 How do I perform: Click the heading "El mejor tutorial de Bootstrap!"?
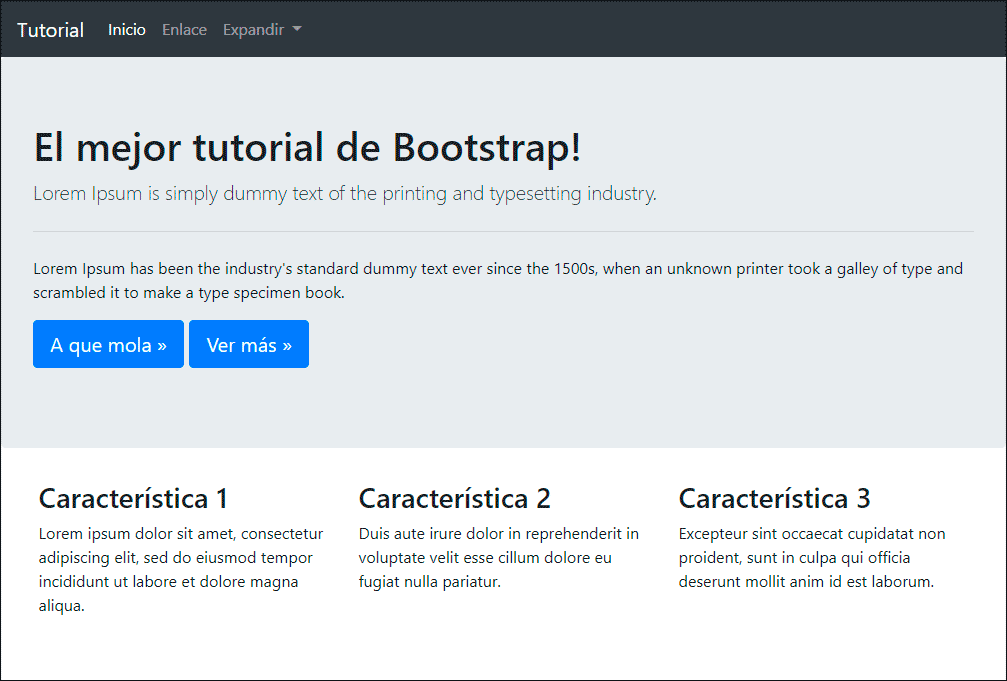coord(307,147)
